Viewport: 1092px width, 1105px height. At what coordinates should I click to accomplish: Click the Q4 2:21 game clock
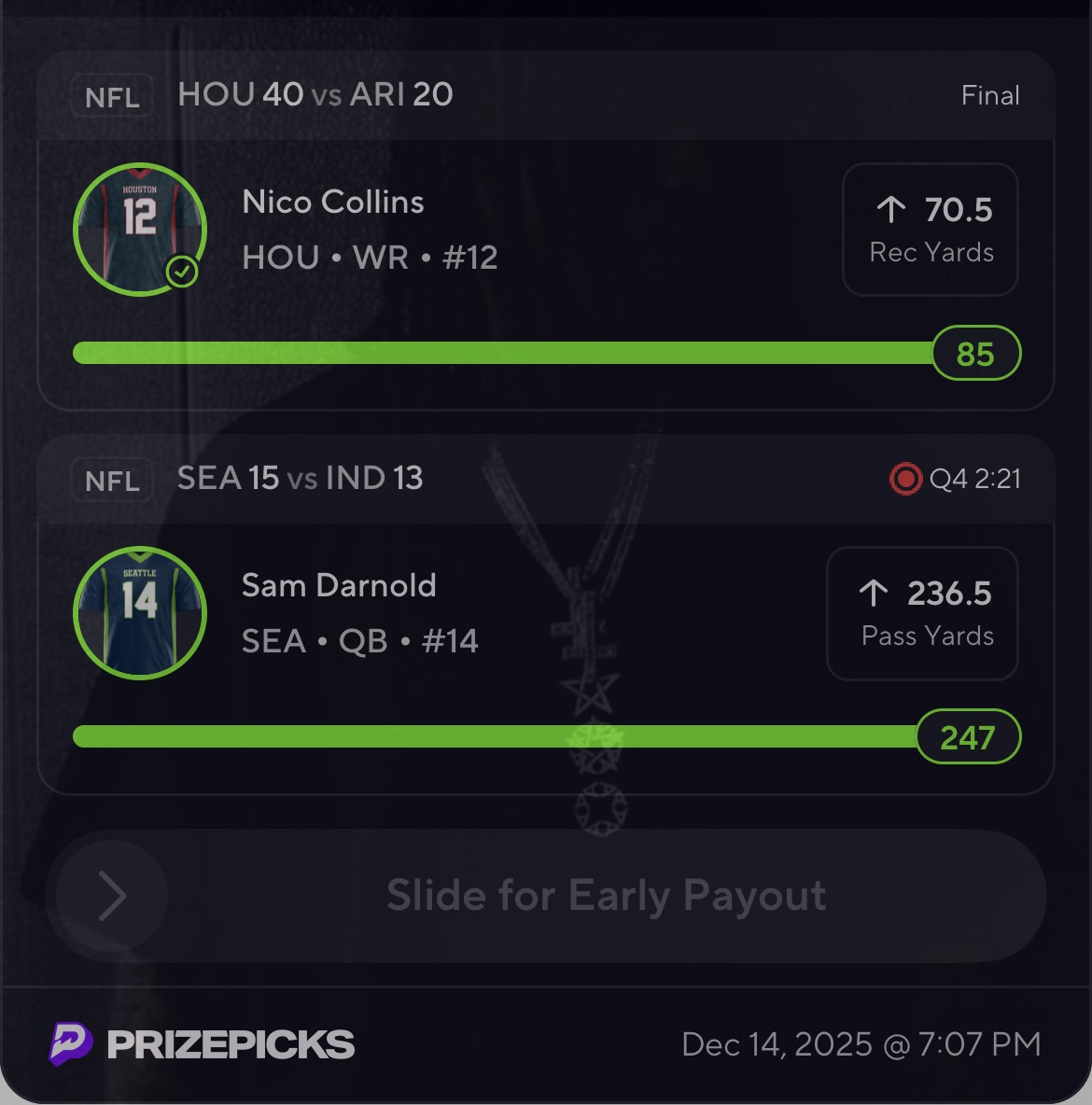click(x=974, y=479)
